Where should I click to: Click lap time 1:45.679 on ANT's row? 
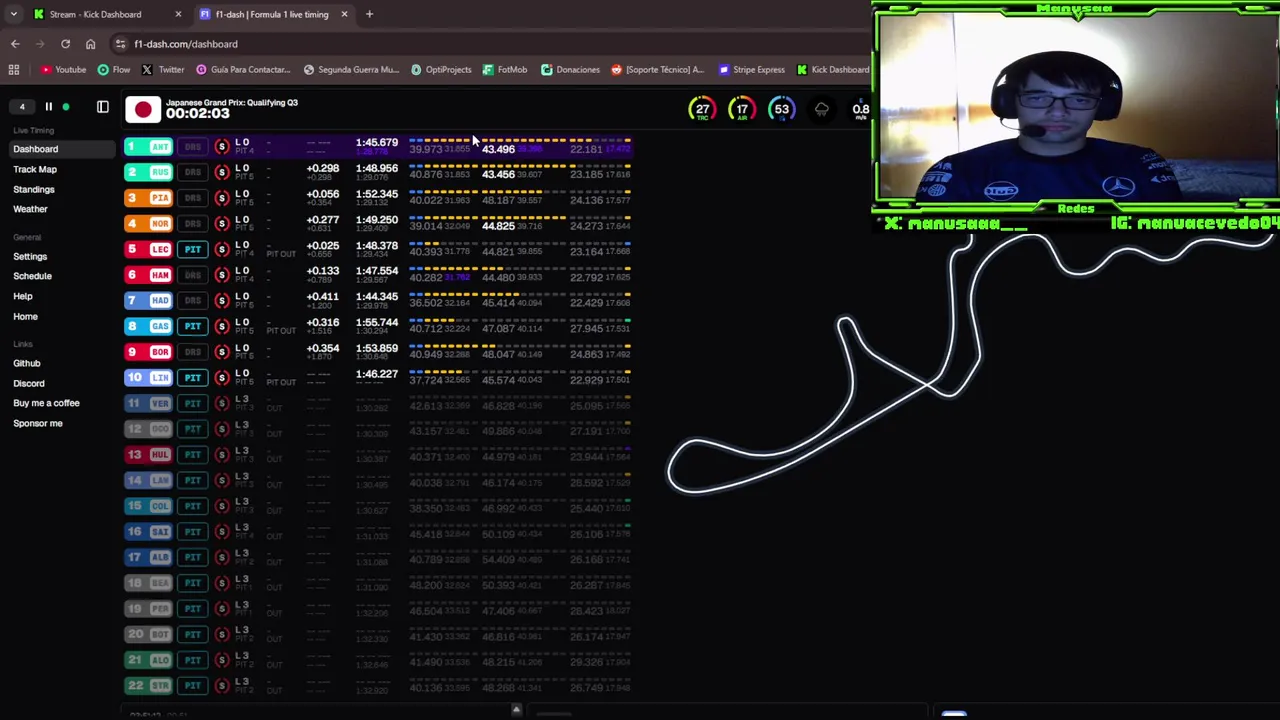tap(377, 143)
